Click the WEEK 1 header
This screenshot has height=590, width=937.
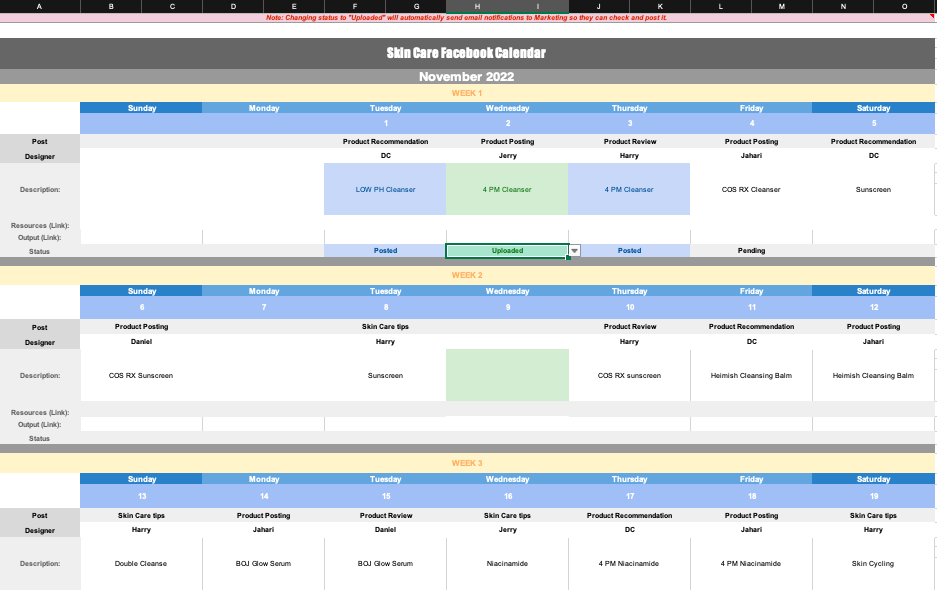[x=467, y=93]
